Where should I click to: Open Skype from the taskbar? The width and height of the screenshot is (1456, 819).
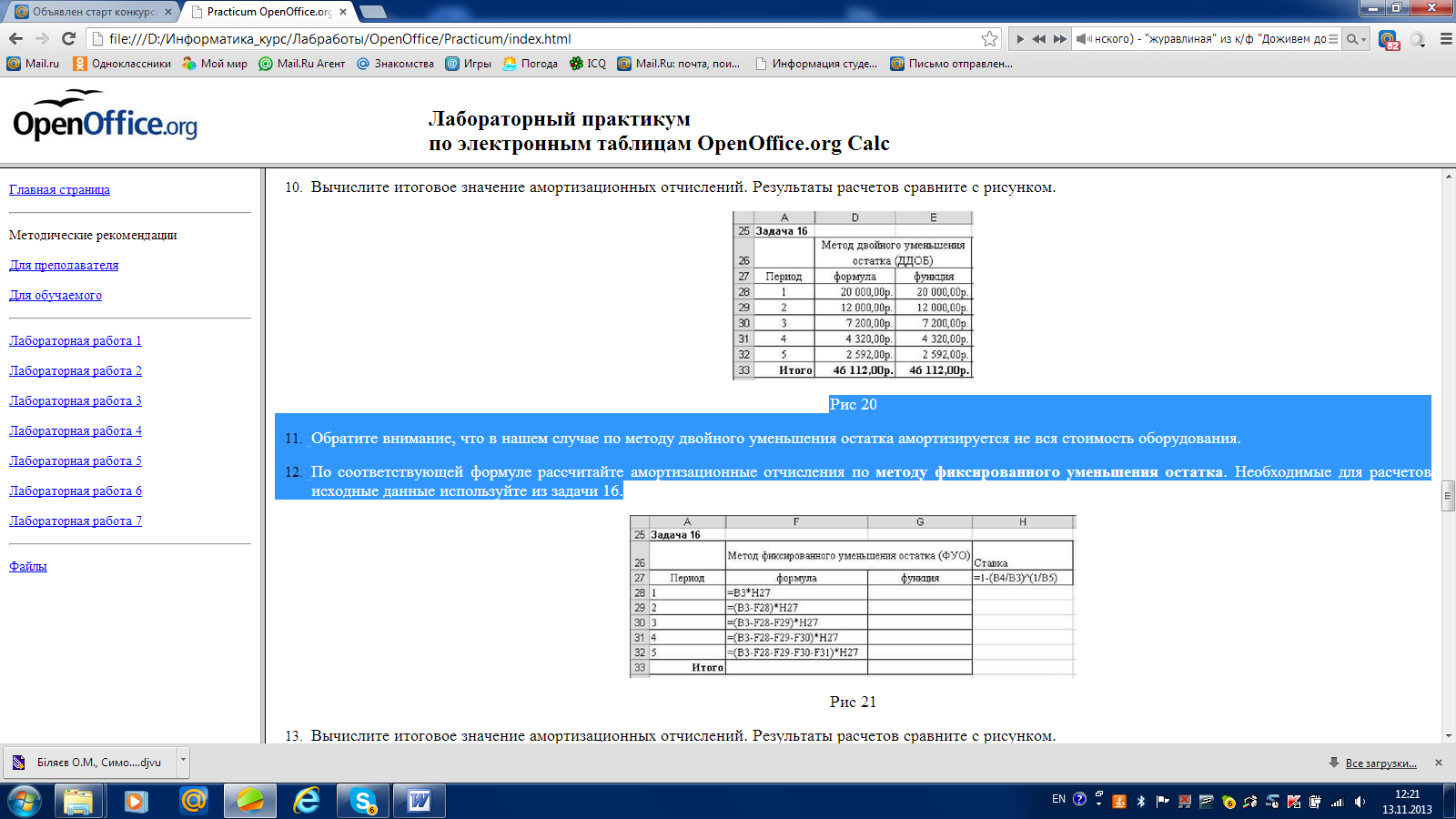[x=363, y=801]
